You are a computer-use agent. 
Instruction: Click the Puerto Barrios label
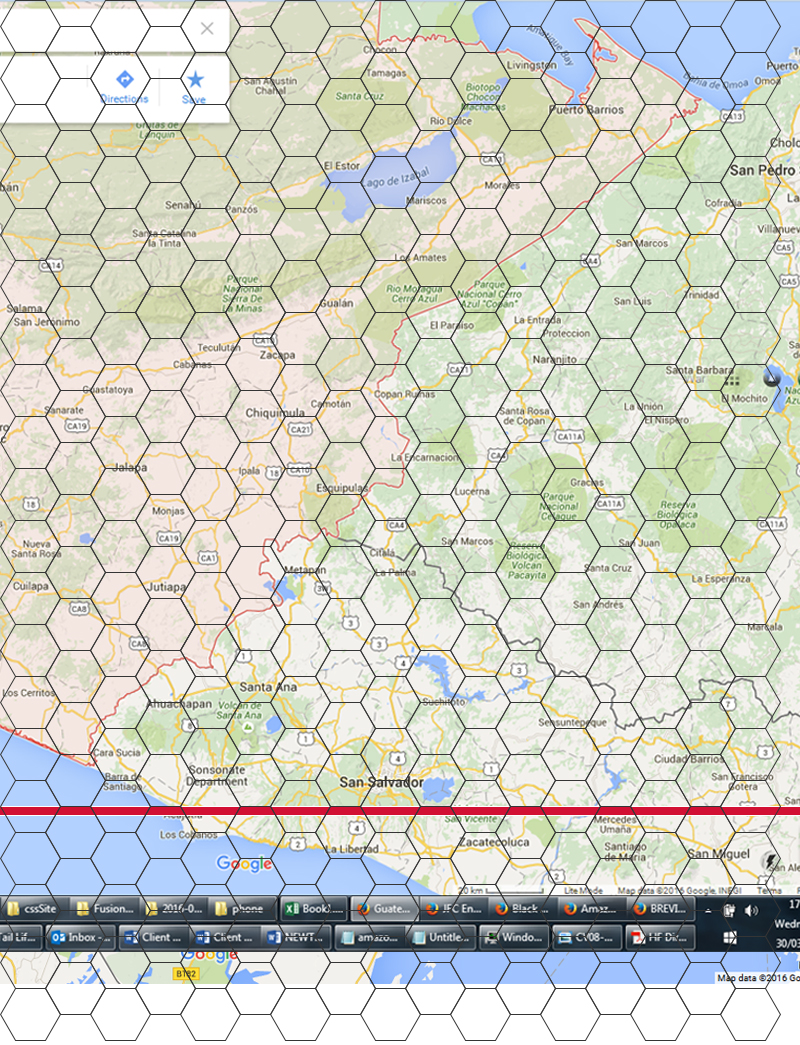coord(587,109)
